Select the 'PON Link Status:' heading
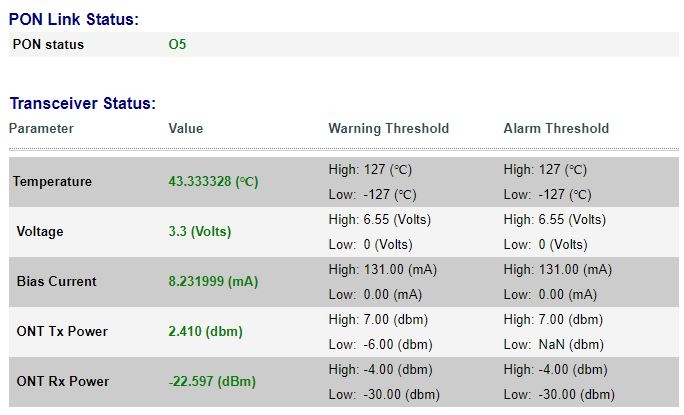 tap(74, 20)
